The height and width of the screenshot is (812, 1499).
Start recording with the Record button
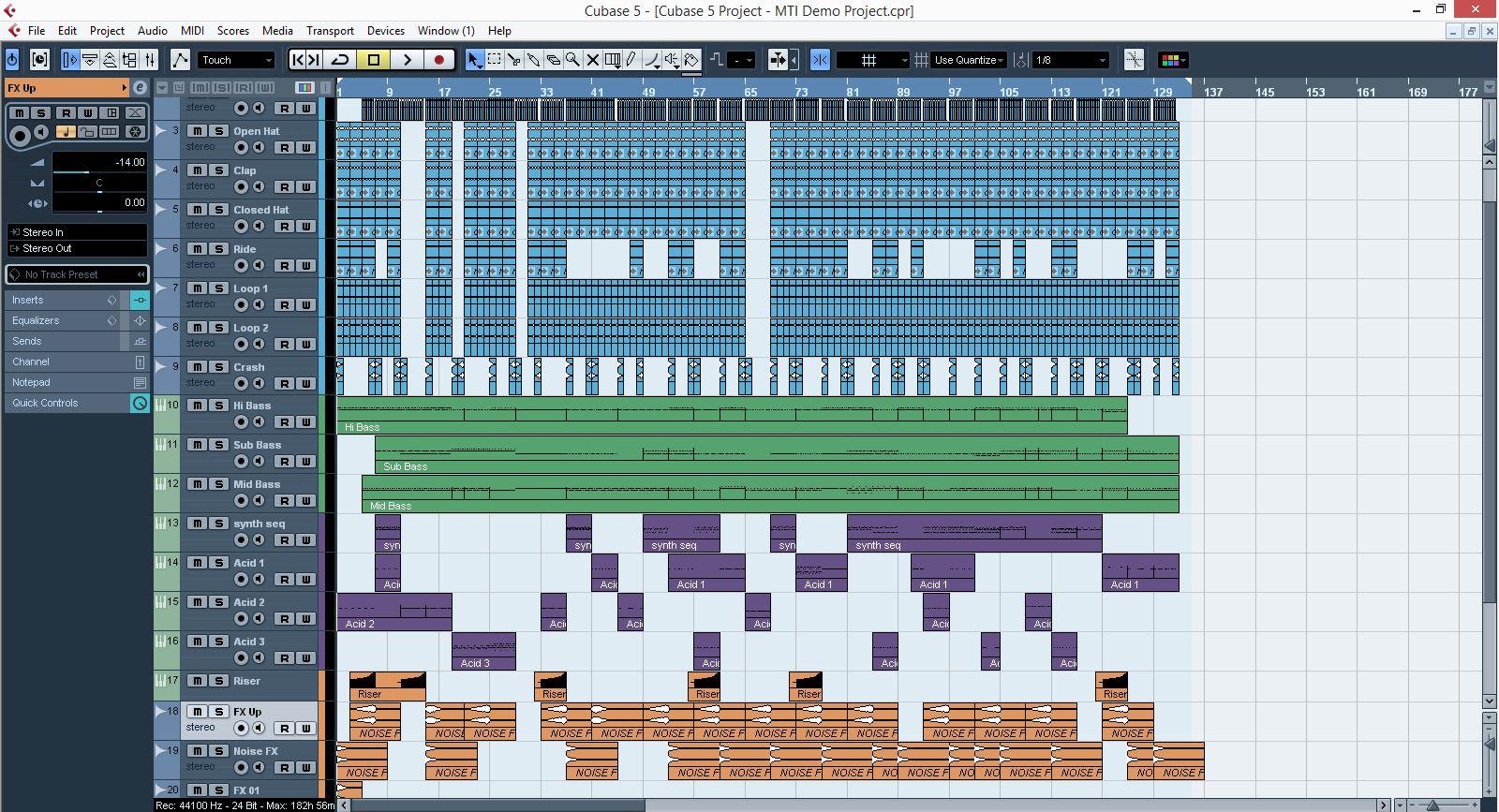click(439, 60)
